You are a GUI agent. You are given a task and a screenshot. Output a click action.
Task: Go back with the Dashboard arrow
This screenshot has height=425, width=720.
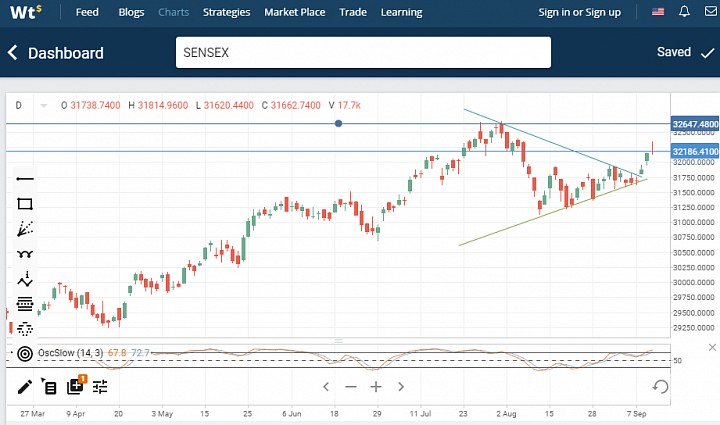[x=13, y=53]
